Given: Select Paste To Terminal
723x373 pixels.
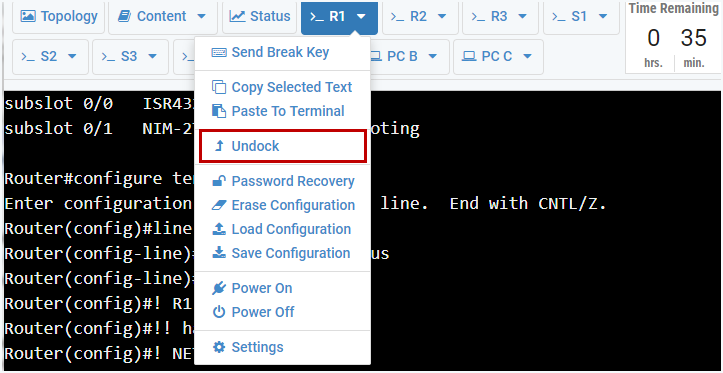Looking at the screenshot, I should (283, 111).
